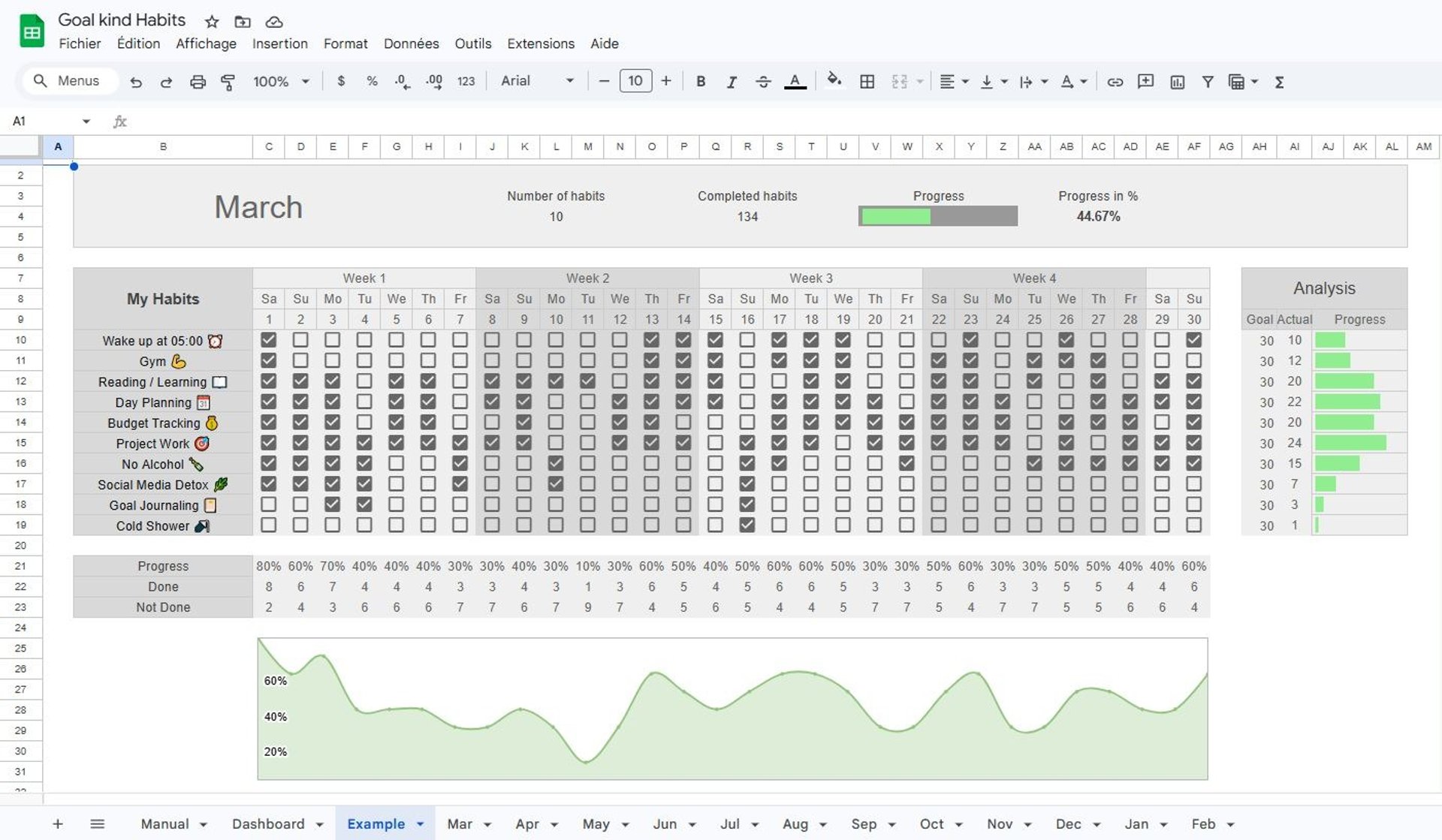Uncheck Wake up at 05:00 on day 1
1442x840 pixels.
pyautogui.click(x=268, y=340)
